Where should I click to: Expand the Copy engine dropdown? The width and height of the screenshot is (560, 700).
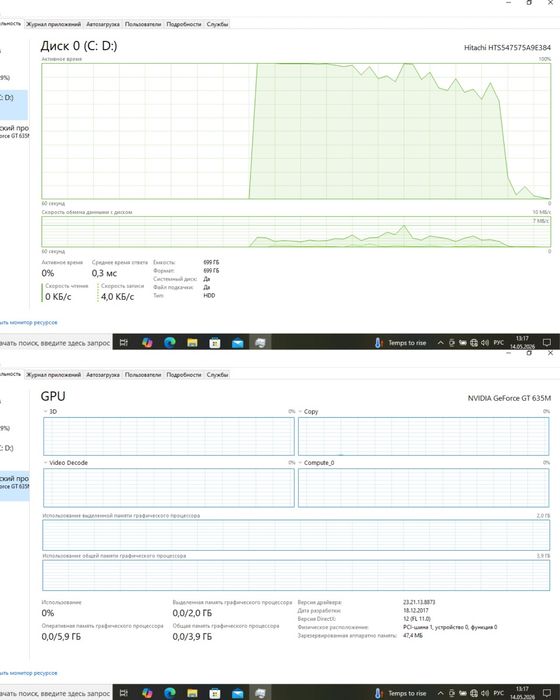click(x=301, y=412)
